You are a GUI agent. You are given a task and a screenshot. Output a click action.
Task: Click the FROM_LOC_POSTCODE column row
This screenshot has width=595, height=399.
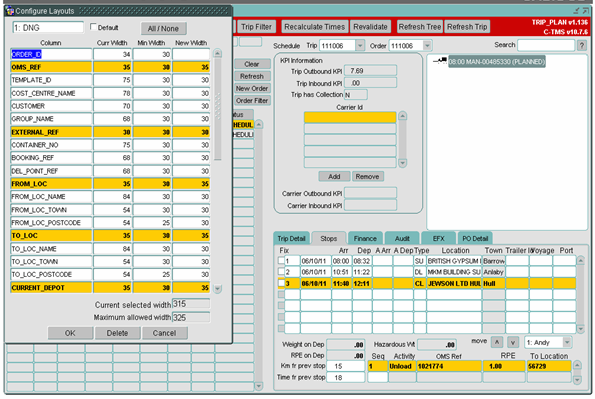[110, 223]
